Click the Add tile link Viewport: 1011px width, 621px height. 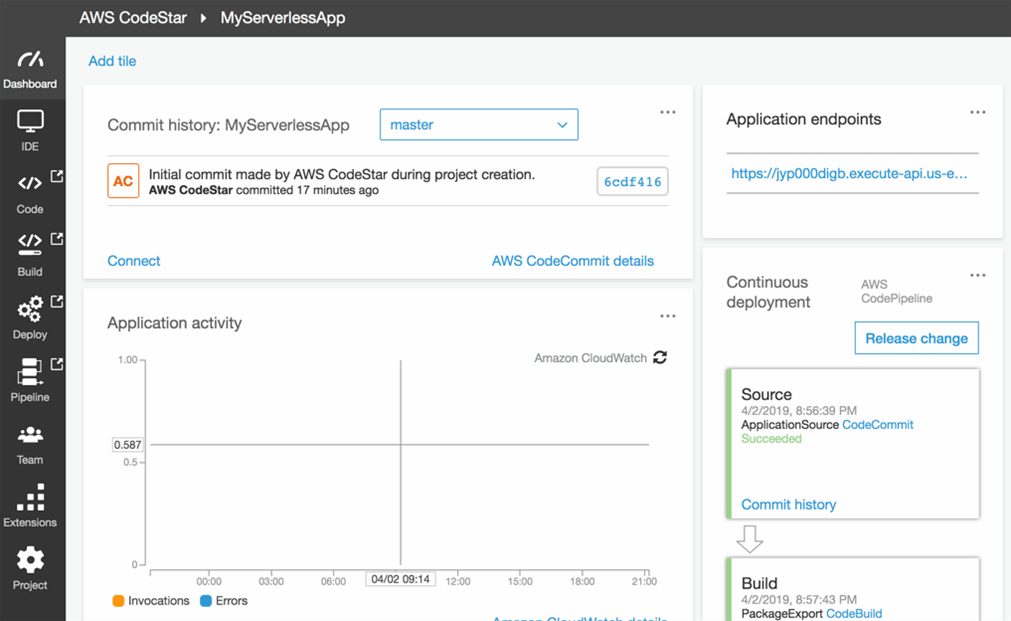point(112,61)
